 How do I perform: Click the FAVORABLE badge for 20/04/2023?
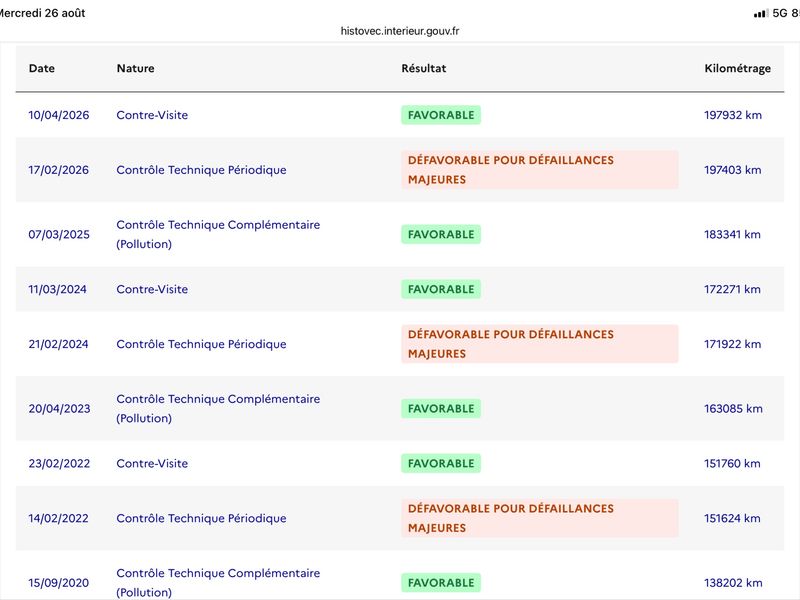(441, 409)
